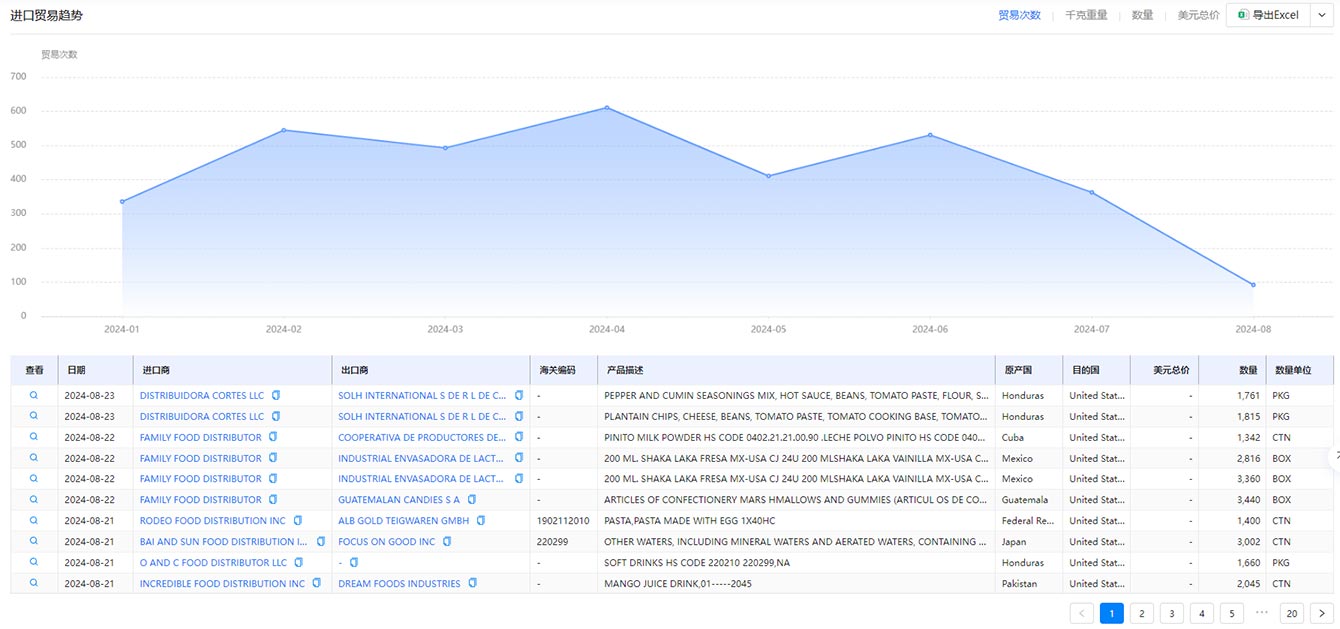
Task: Open dropdown arrow next to 导出Excel
Action: click(x=1323, y=15)
